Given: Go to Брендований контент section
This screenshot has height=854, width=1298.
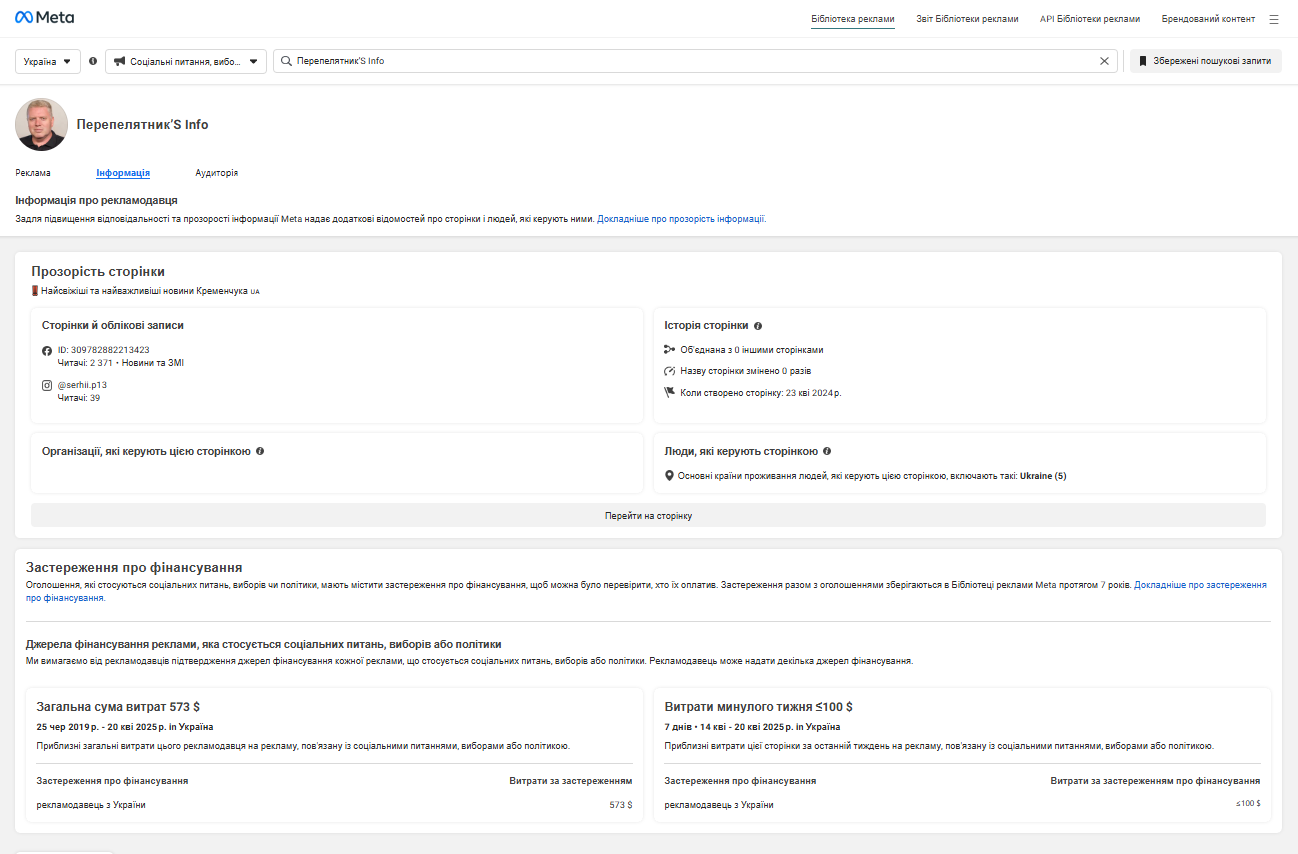Looking at the screenshot, I should pos(1208,19).
